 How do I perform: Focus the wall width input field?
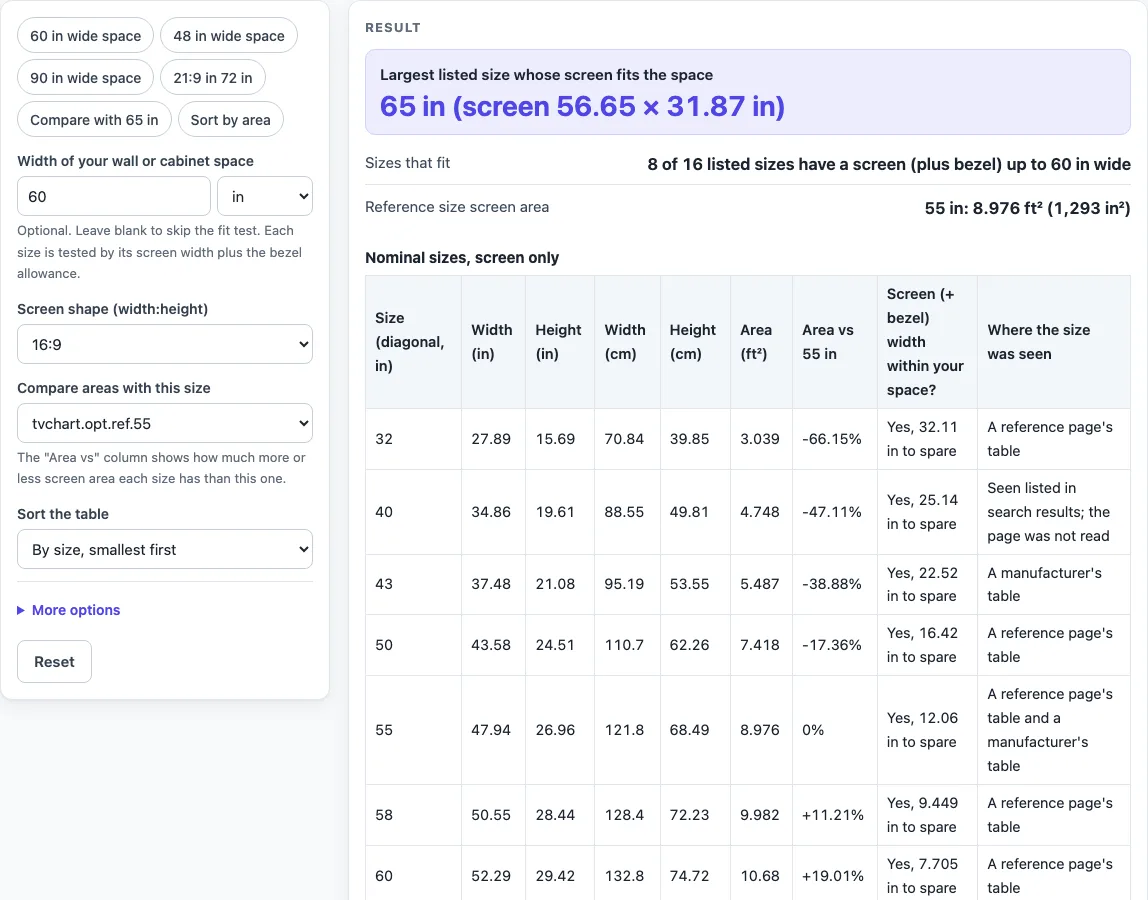[x=114, y=196]
